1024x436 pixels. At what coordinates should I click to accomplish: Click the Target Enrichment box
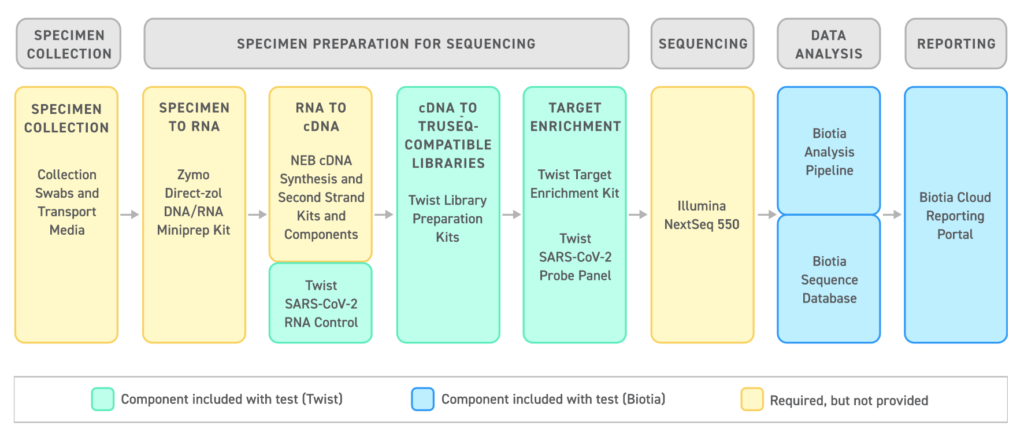(575, 215)
